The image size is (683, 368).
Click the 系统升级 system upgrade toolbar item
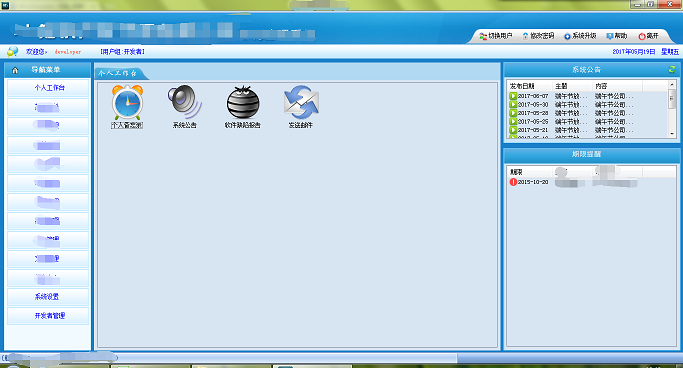click(580, 36)
